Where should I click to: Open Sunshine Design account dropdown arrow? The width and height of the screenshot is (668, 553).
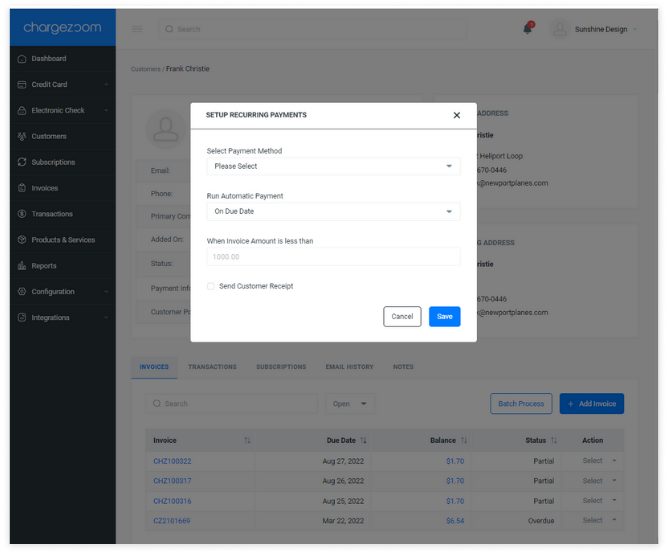635,29
